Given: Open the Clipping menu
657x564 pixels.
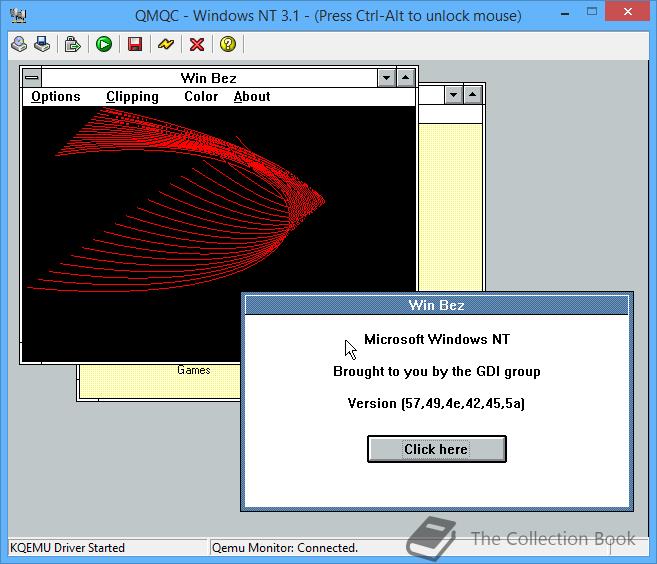Looking at the screenshot, I should (x=132, y=96).
